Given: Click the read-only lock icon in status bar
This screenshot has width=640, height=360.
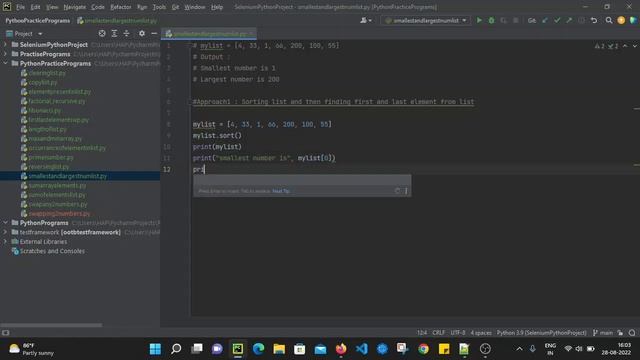Looking at the screenshot, I should [x=620, y=333].
